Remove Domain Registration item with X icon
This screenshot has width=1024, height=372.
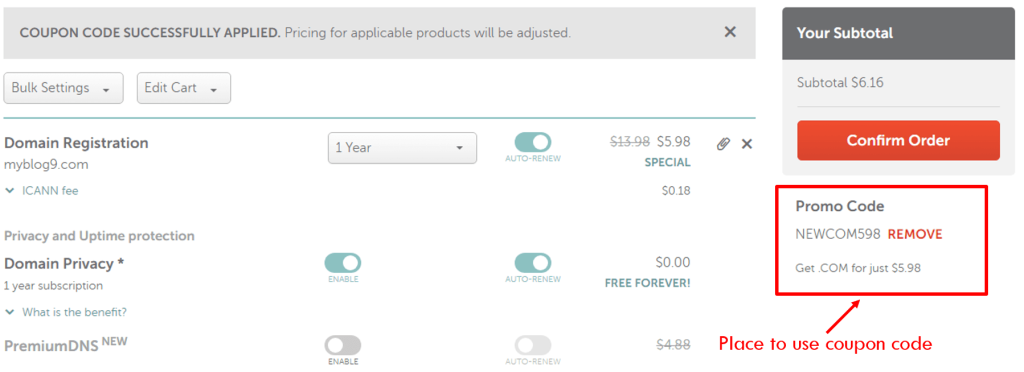[x=747, y=144]
